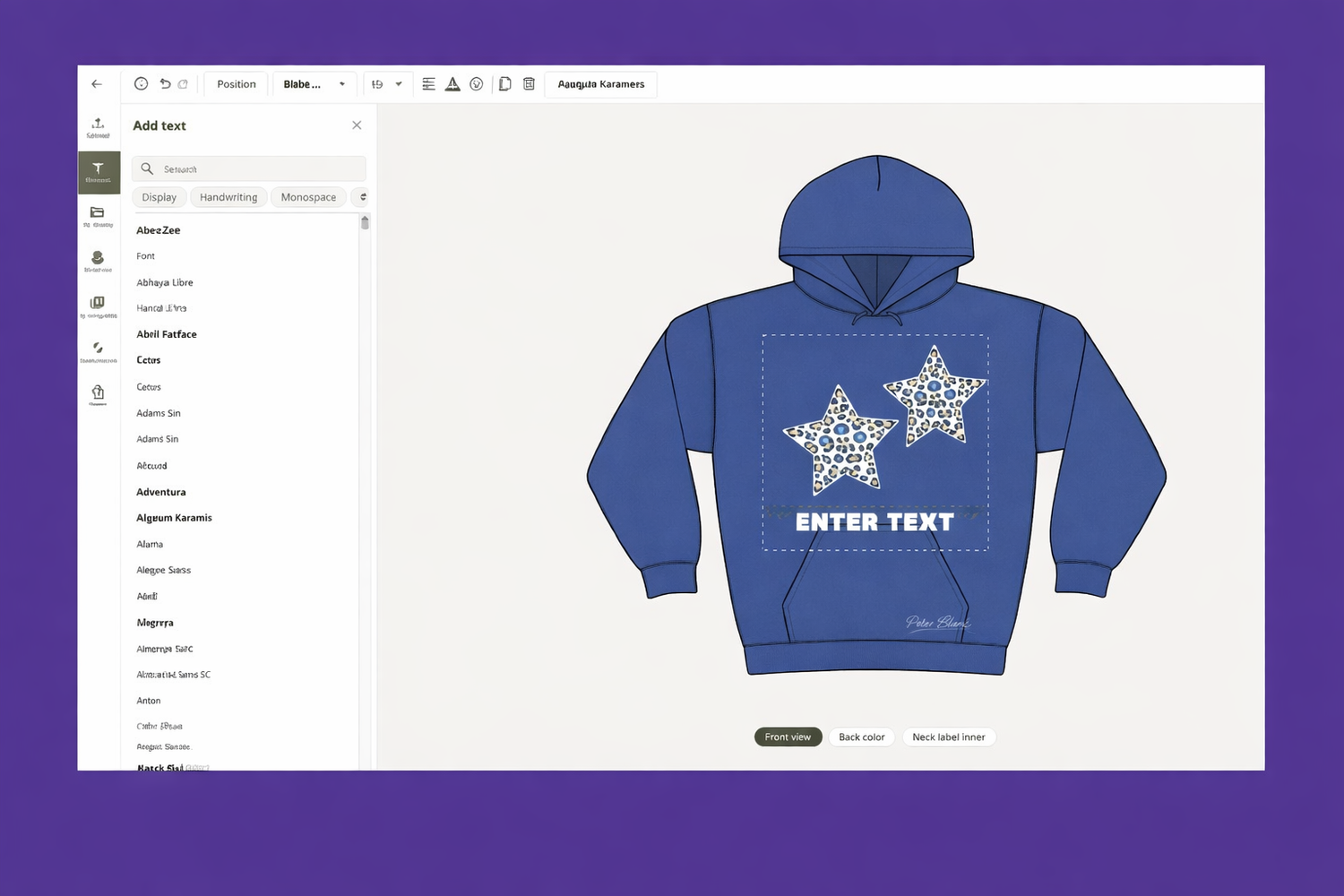Click the text alignment icon in the toolbar
Viewport: 1344px width, 896px height.
coord(428,84)
